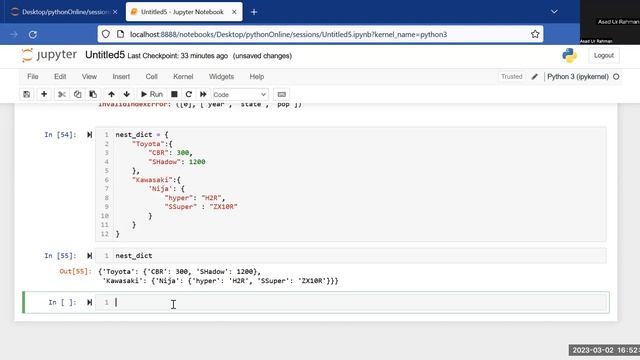
Task: Click the In [55] prompt label
Action: point(60,256)
